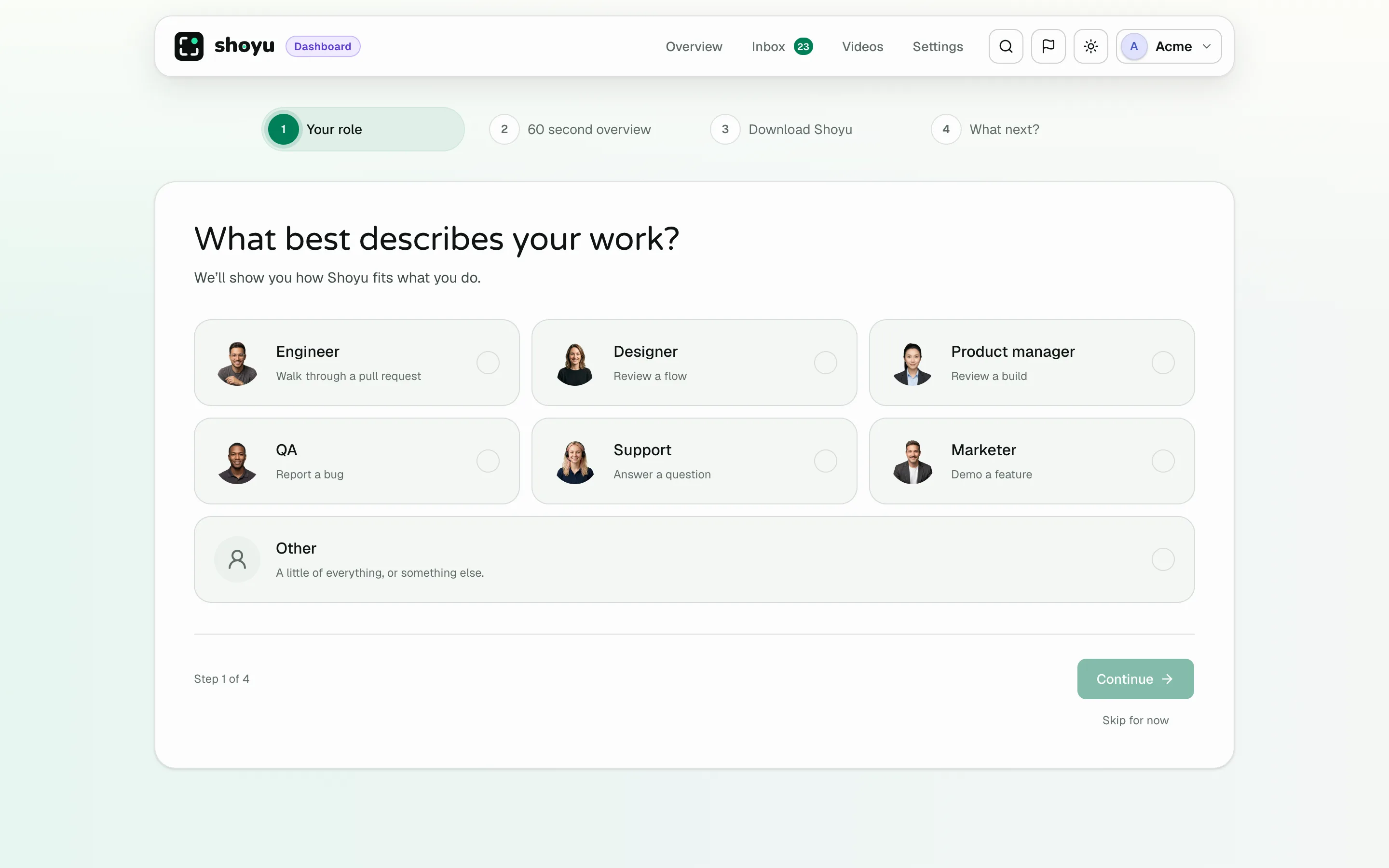Select the Engineer radio button

(x=488, y=363)
